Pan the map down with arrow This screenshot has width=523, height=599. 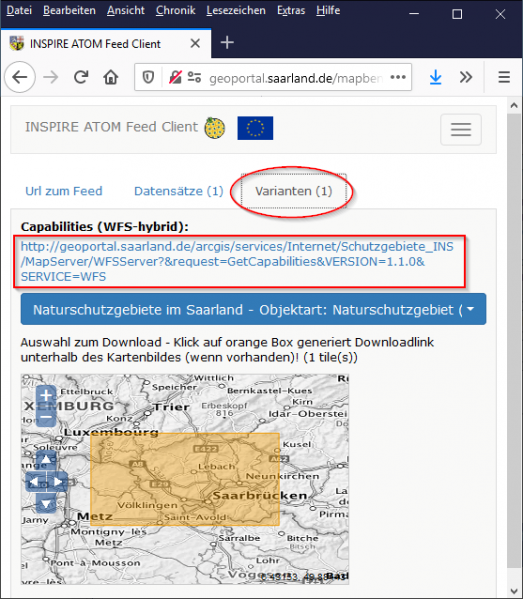point(46,503)
